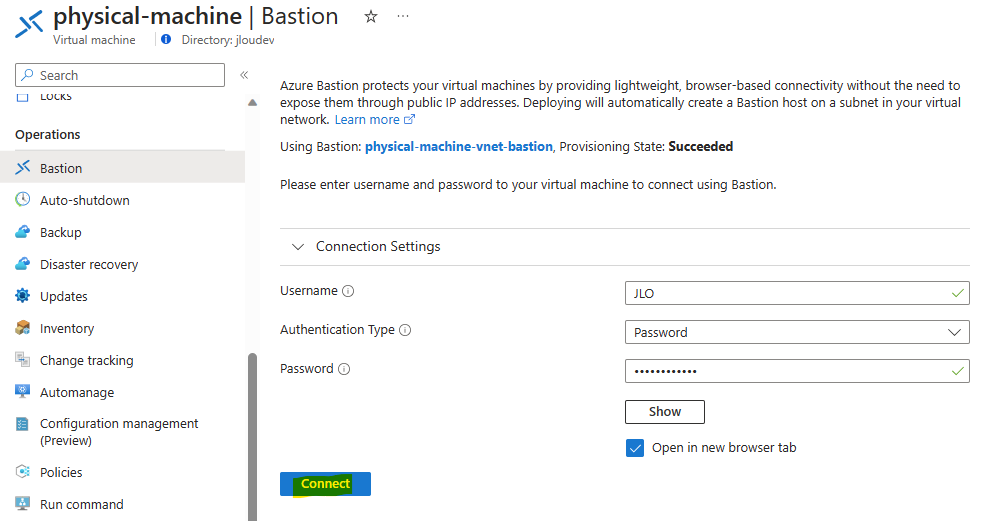The height and width of the screenshot is (521, 986).
Task: Show the password characters
Action: [665, 412]
